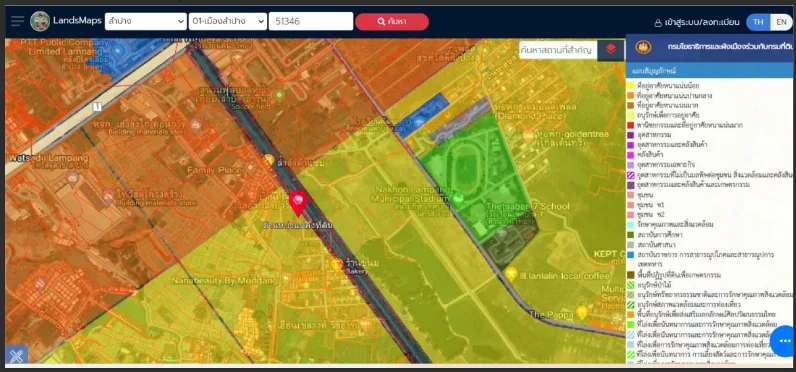Screen dimensions: 796x372
Task: Click the Nakhon Lampang Municipal Stadium green marker
Action: pyautogui.click(x=457, y=199)
